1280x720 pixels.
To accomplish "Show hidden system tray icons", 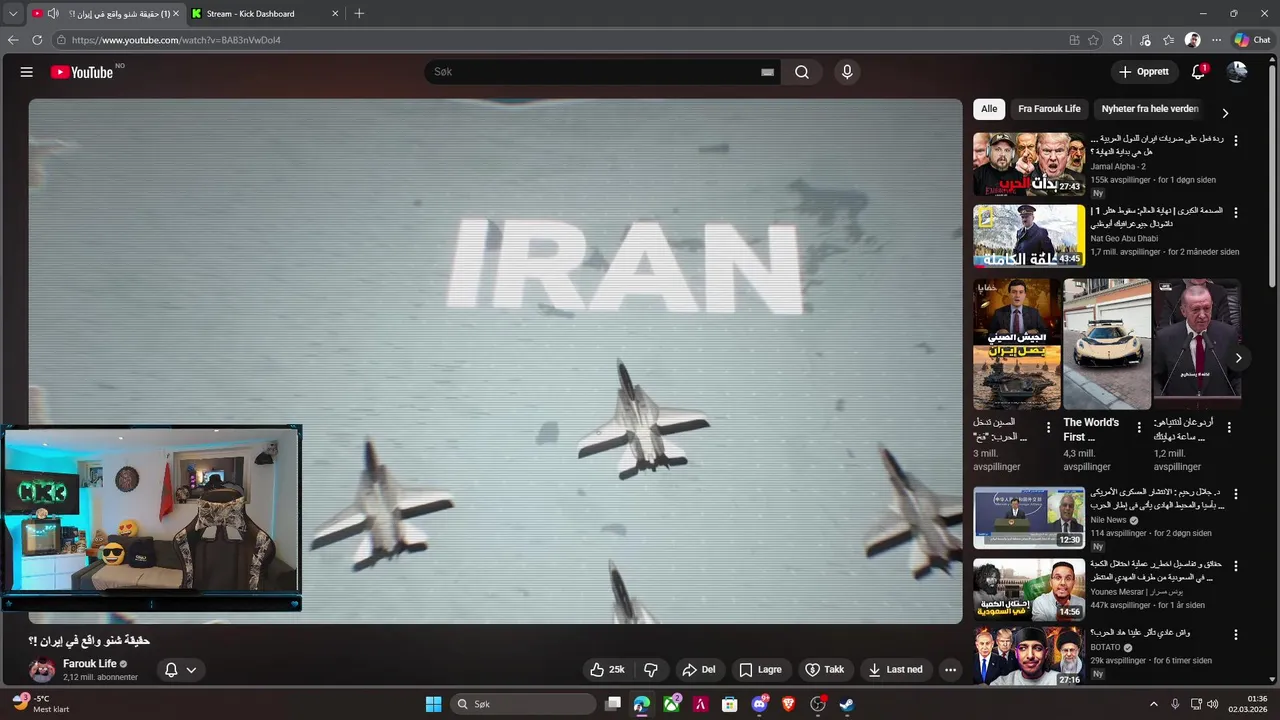I will pos(1153,704).
